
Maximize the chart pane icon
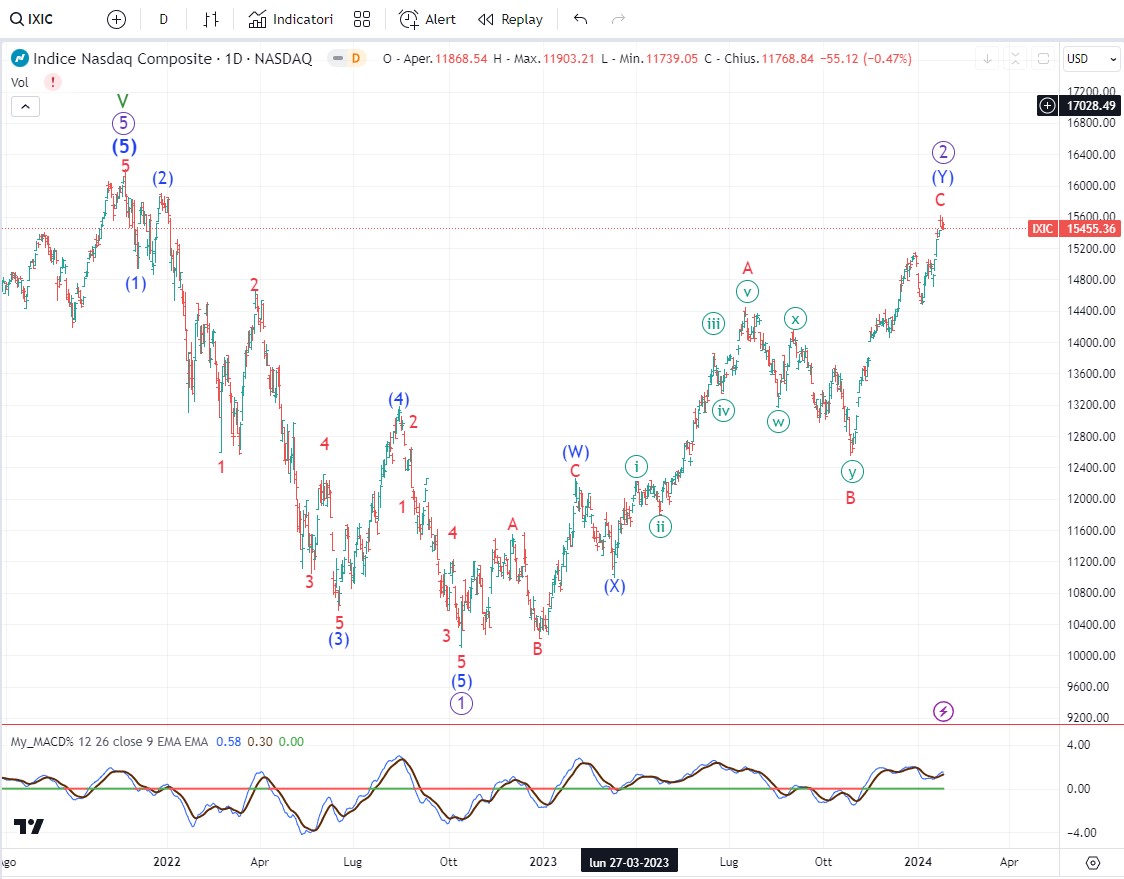point(1044,59)
